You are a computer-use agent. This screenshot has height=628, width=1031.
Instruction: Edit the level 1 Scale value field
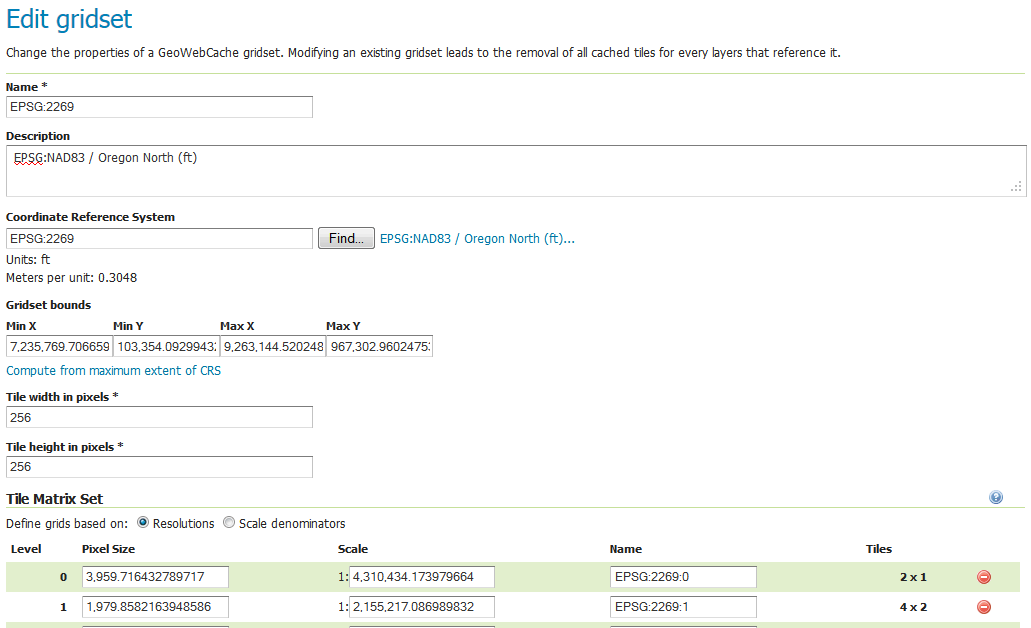point(421,607)
